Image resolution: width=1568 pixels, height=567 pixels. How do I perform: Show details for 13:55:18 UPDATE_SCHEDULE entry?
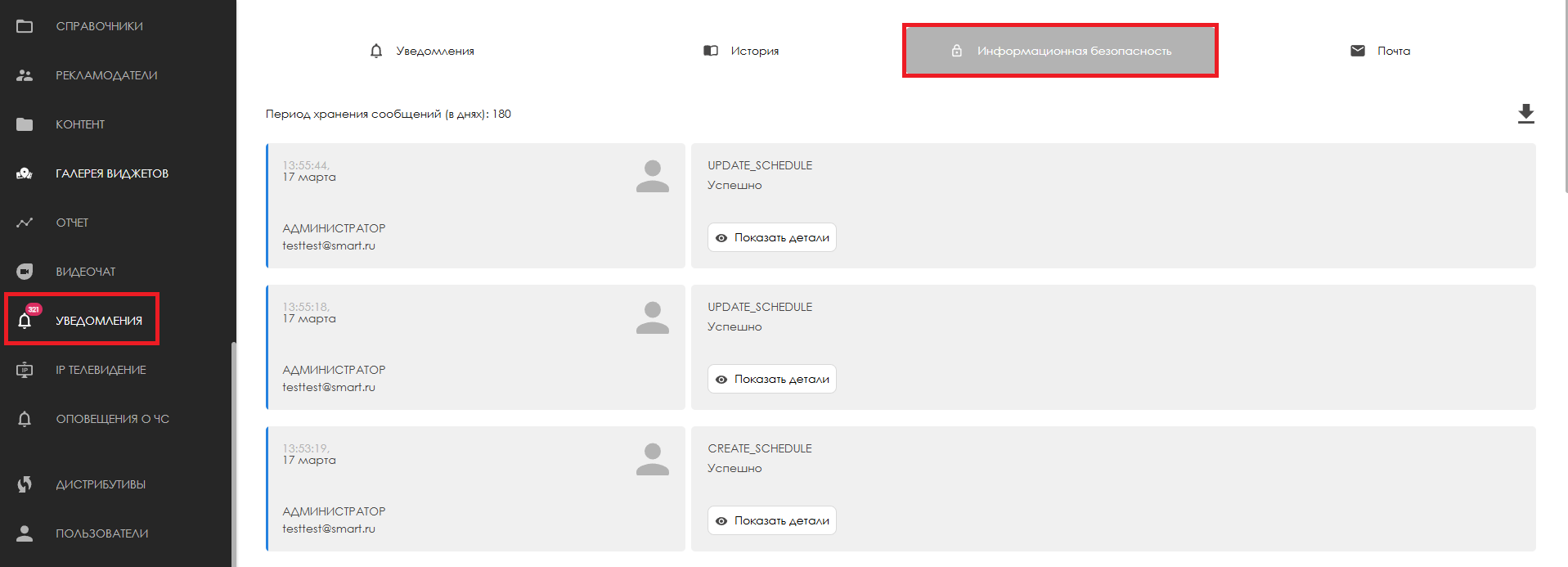pyautogui.click(x=772, y=379)
